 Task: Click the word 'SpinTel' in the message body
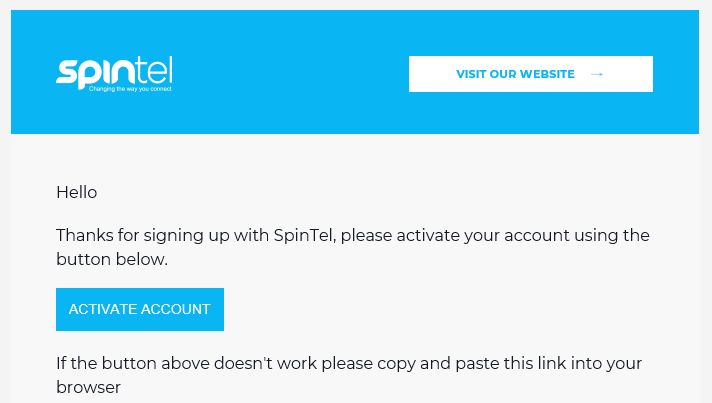click(305, 236)
